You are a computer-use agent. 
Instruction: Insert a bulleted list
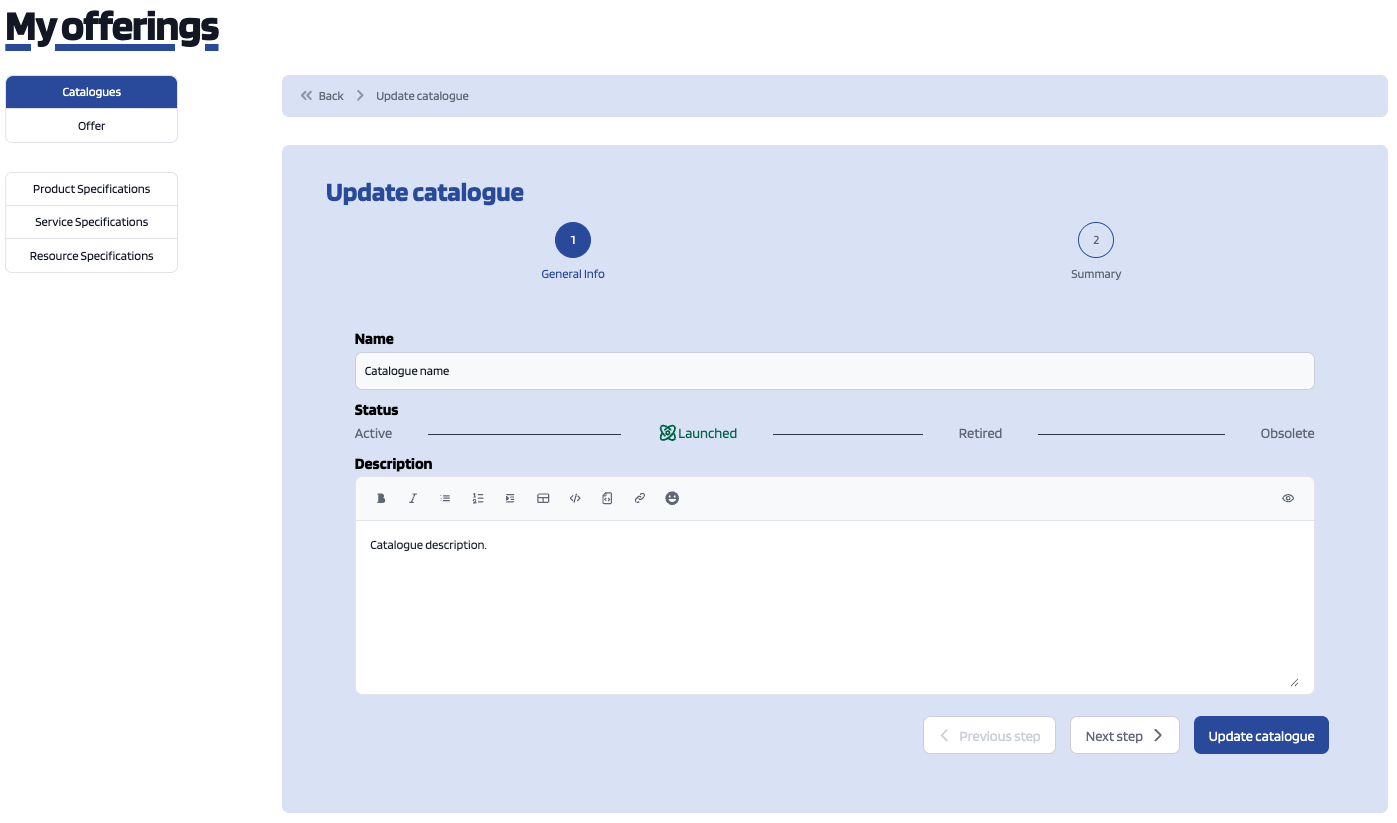[446, 498]
